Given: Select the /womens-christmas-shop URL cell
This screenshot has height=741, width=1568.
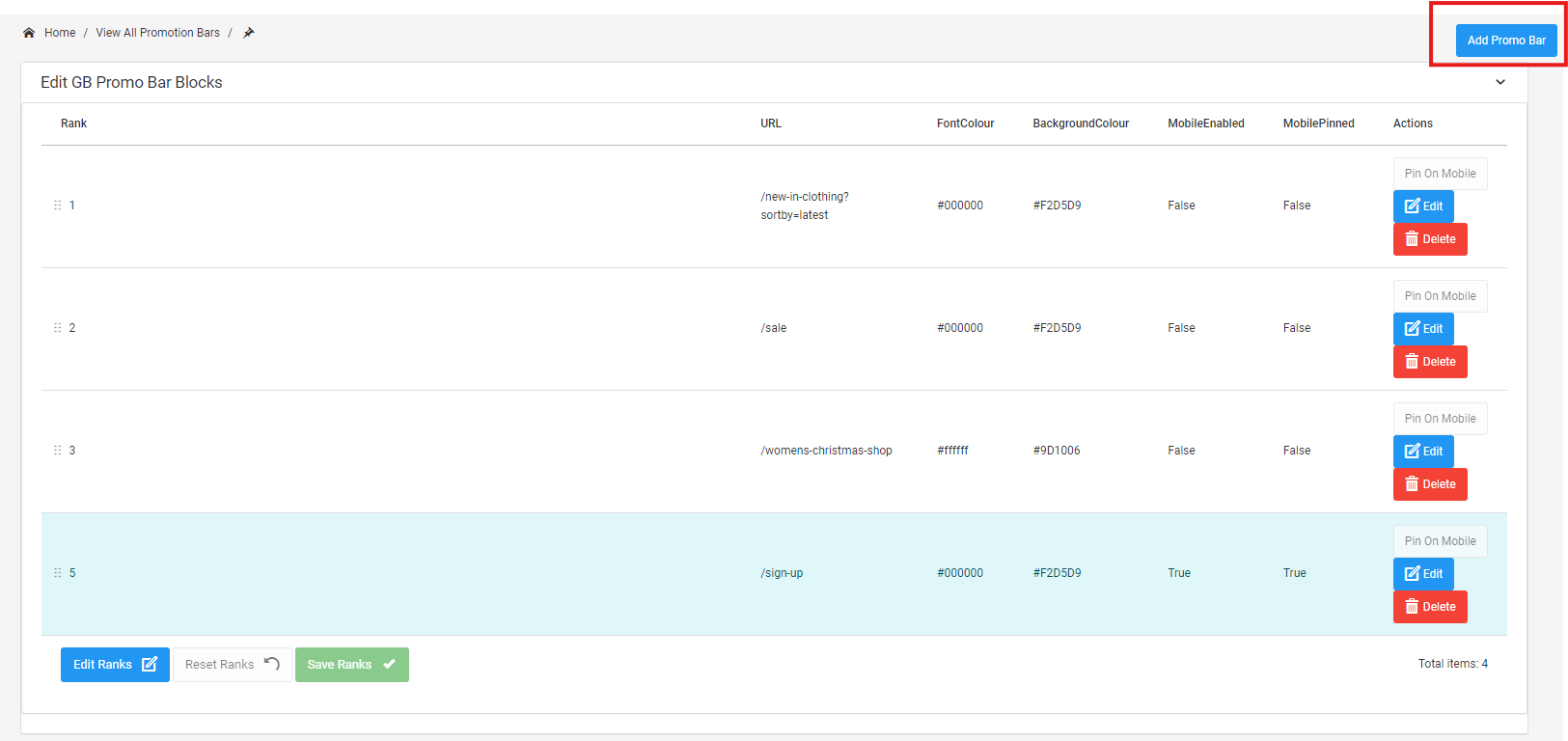Looking at the screenshot, I should coord(826,451).
